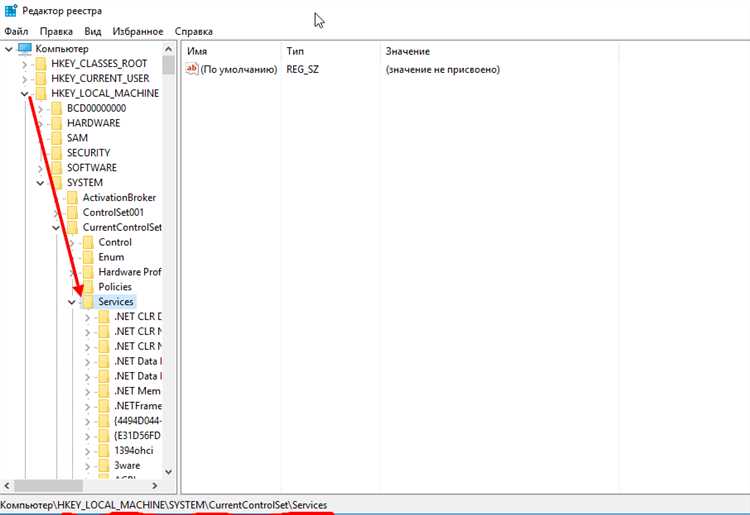Open the Файл menu
Viewport: 750px width, 515px height.
(x=15, y=31)
